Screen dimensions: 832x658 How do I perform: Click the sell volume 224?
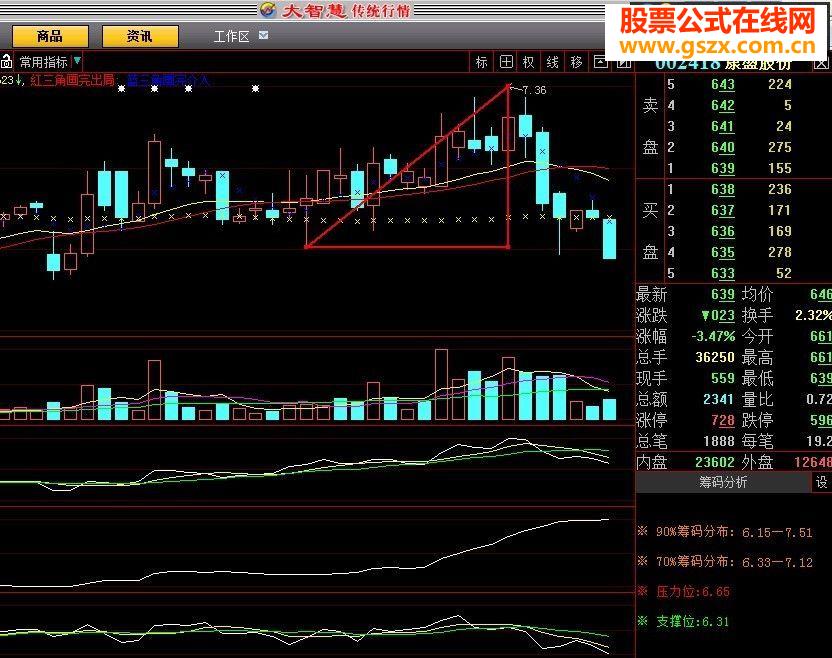click(779, 84)
